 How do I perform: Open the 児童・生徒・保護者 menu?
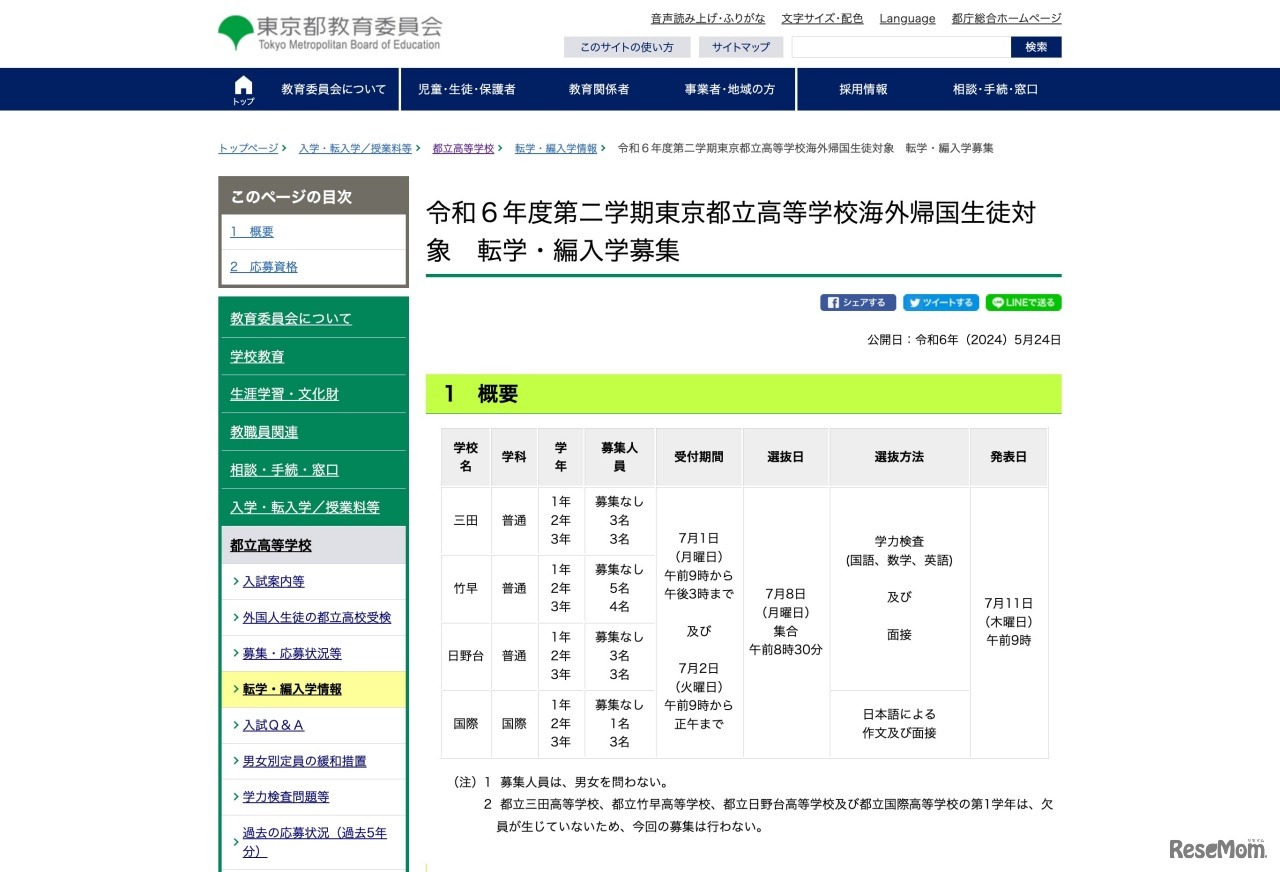tap(466, 88)
